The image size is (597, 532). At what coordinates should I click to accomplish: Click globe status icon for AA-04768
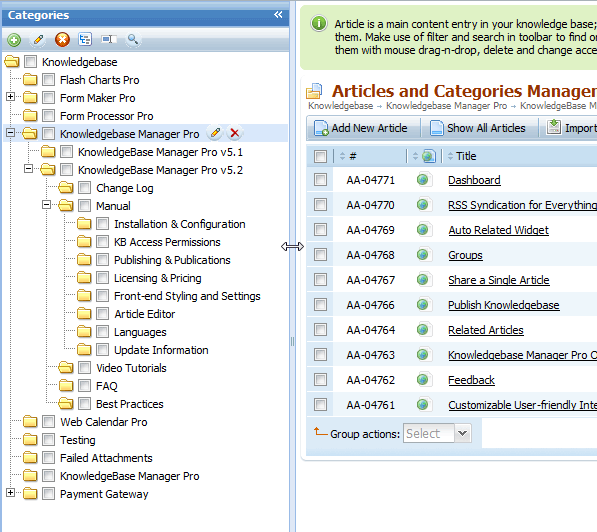[423, 254]
